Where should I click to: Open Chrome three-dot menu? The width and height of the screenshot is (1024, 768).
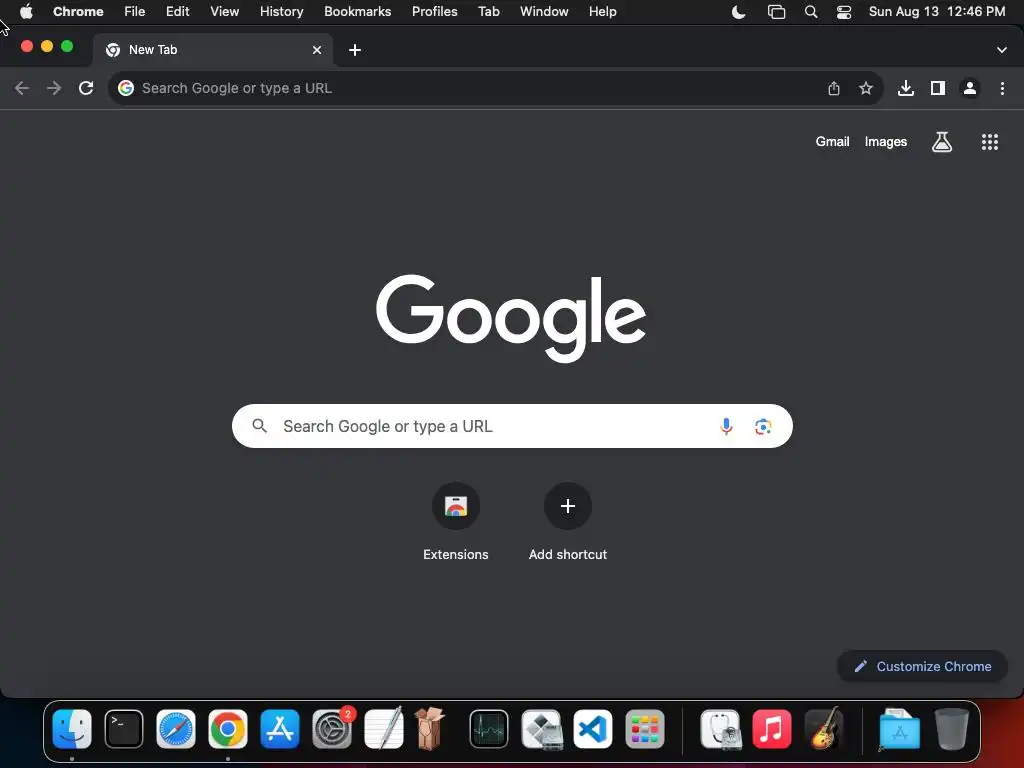pos(1002,88)
